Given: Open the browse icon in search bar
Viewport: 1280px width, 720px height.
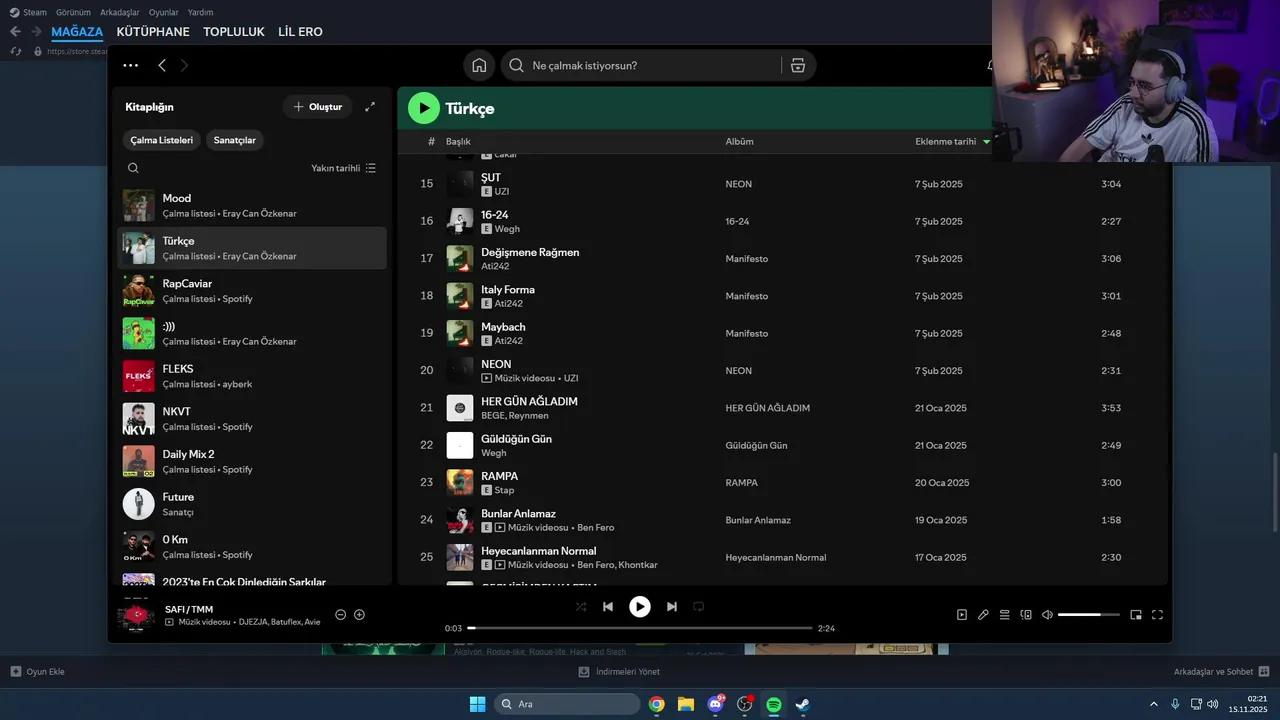Looking at the screenshot, I should [x=797, y=65].
